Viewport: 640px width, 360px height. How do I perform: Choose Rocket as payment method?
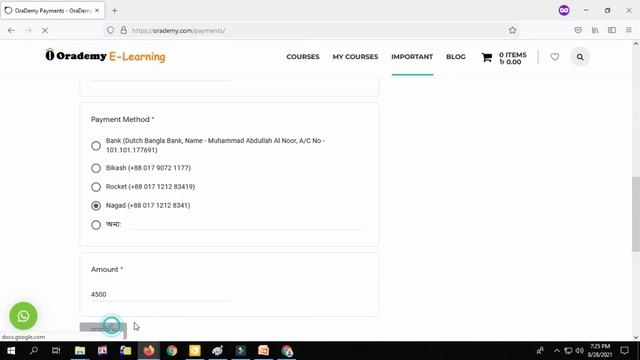tap(96, 187)
